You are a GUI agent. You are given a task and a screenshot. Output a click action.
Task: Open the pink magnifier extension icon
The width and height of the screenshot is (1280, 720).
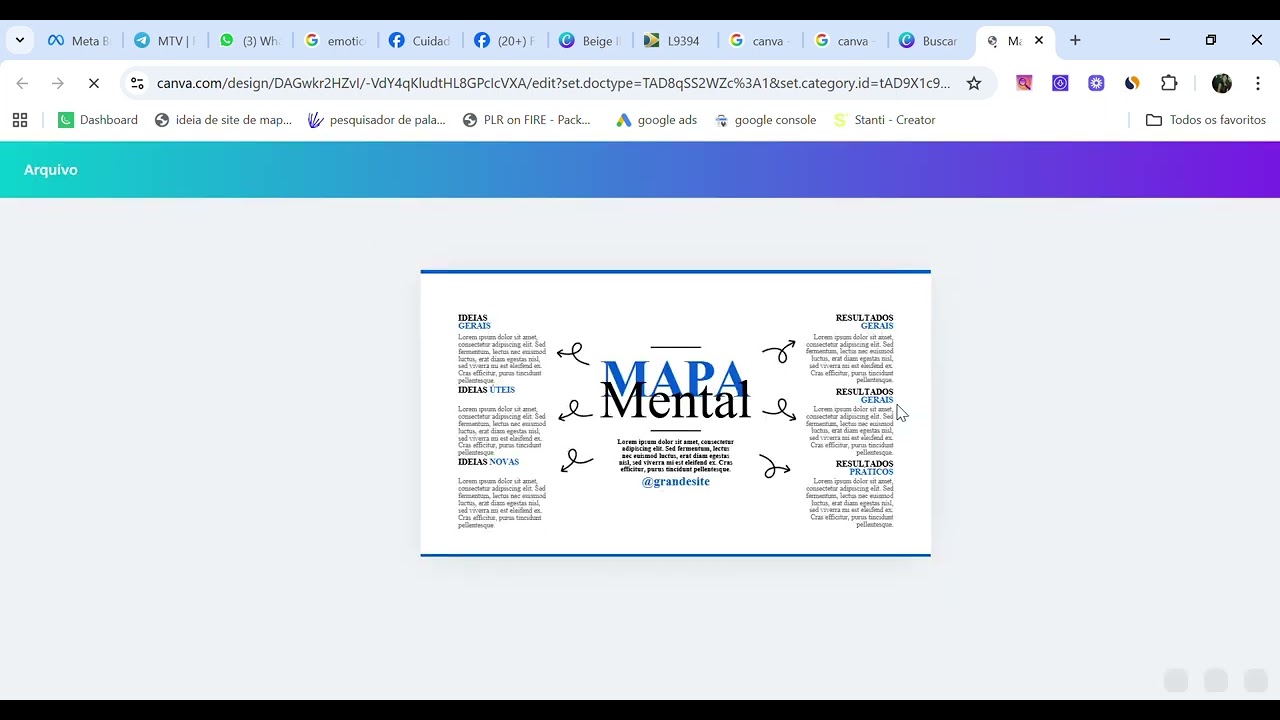(1024, 84)
